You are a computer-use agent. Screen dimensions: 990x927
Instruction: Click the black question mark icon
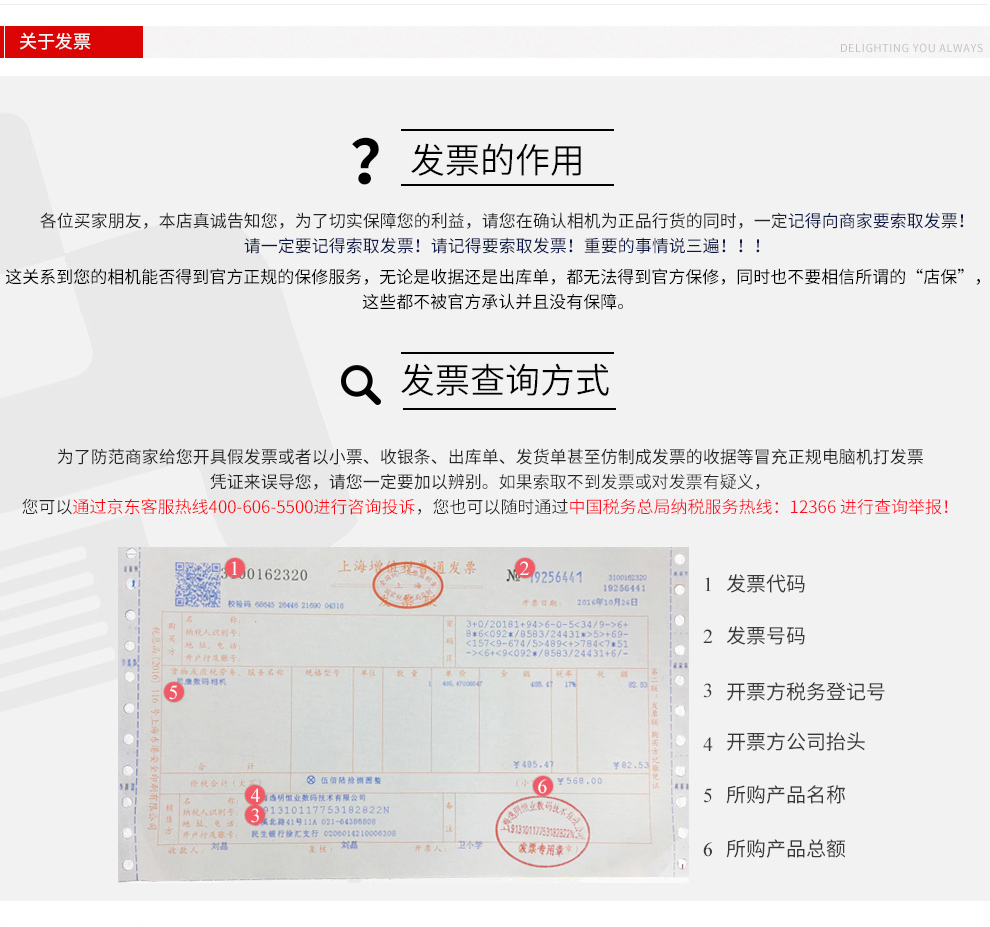click(x=367, y=162)
